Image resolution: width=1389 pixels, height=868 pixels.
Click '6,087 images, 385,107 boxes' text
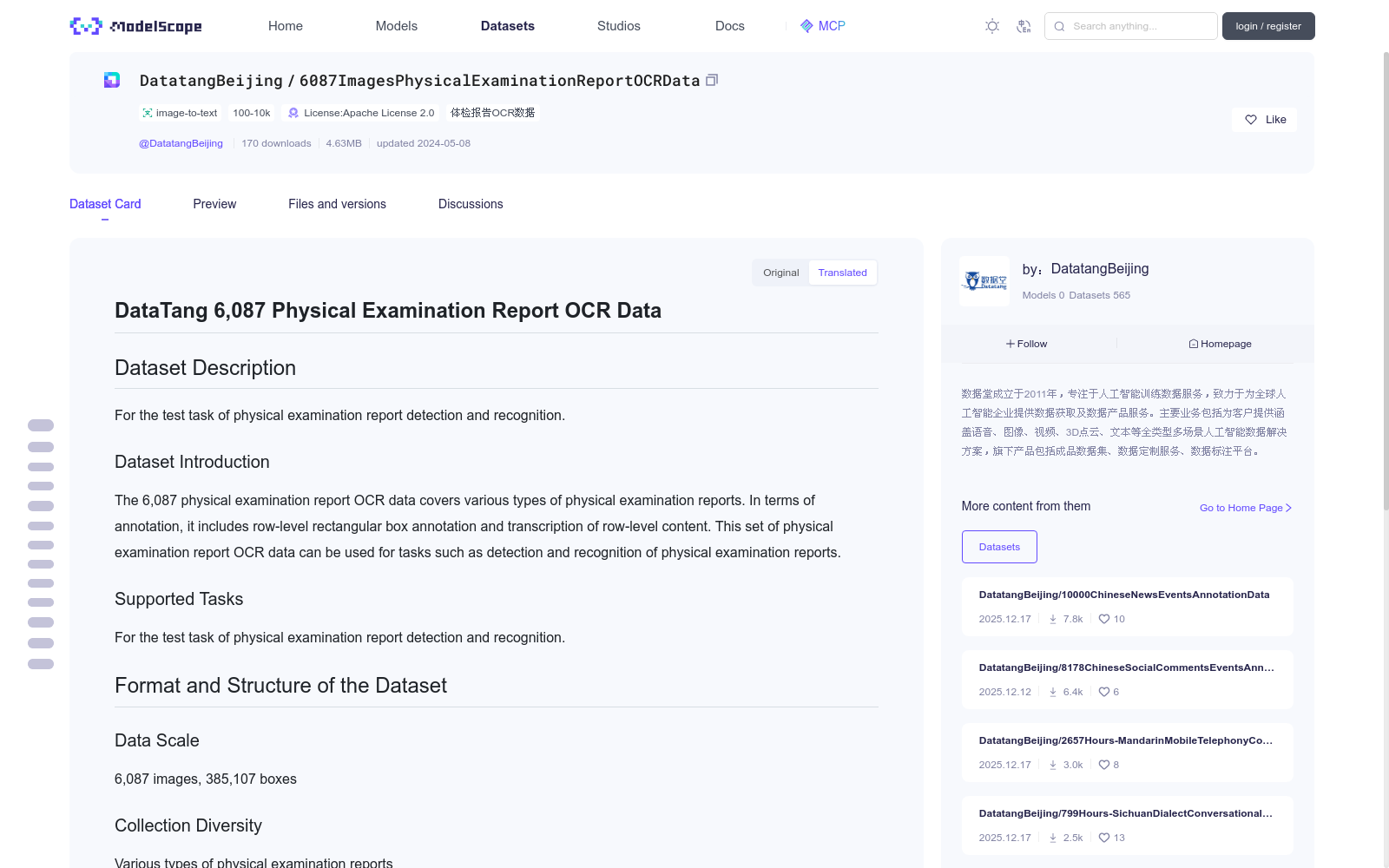(x=206, y=779)
